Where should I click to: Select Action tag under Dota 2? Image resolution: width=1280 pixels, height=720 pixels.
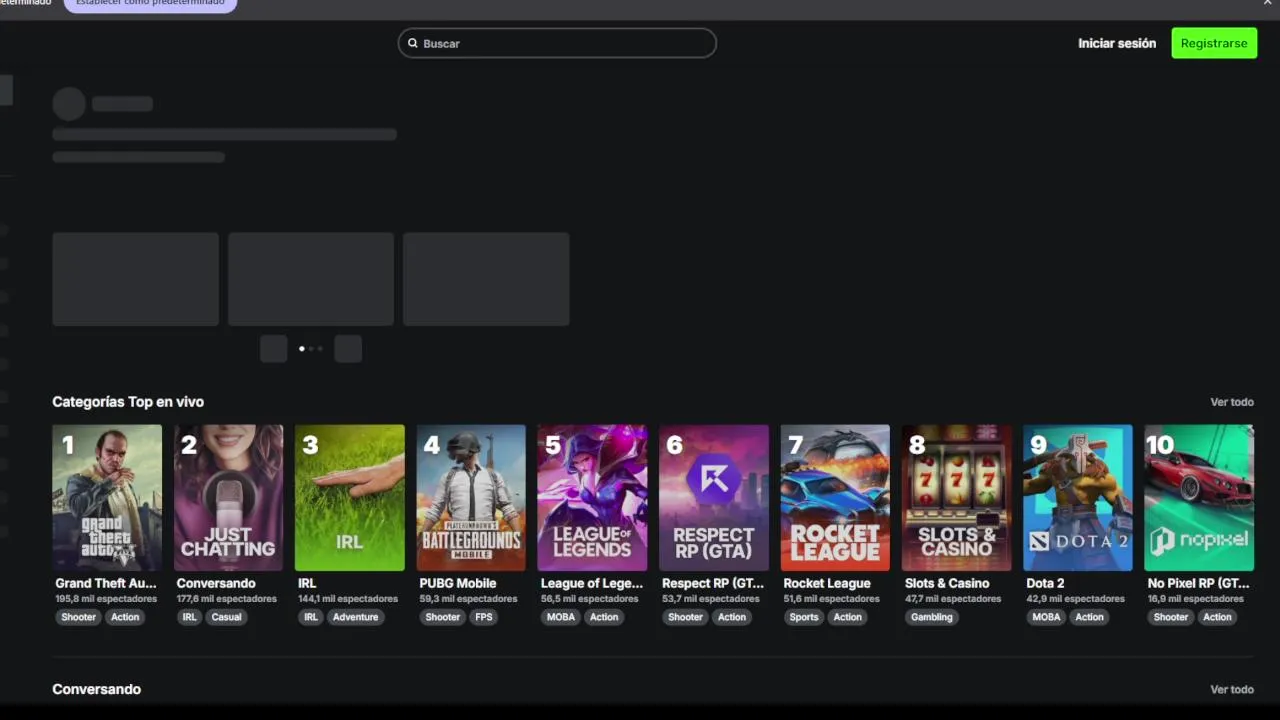(x=1089, y=617)
